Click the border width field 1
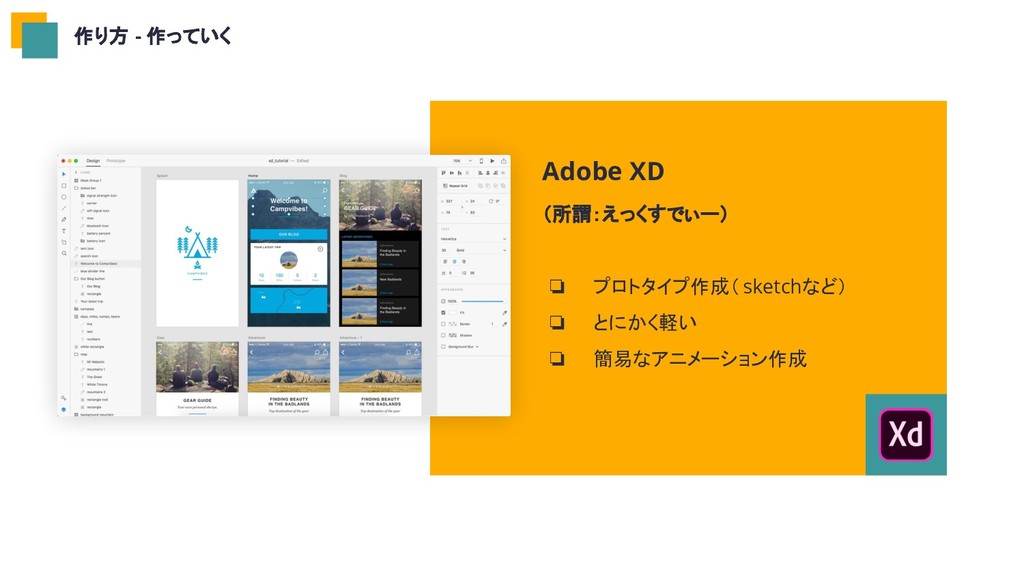Viewport: 1024px width, 576px height. click(x=492, y=324)
